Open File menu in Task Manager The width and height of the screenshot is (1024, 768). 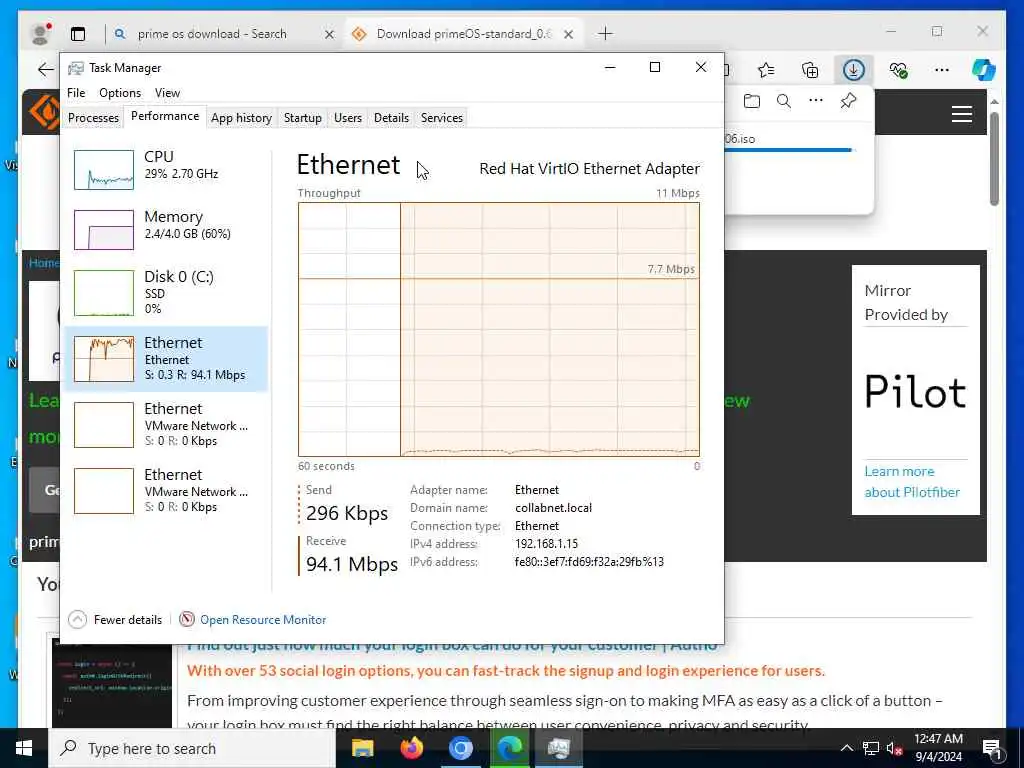[x=76, y=93]
